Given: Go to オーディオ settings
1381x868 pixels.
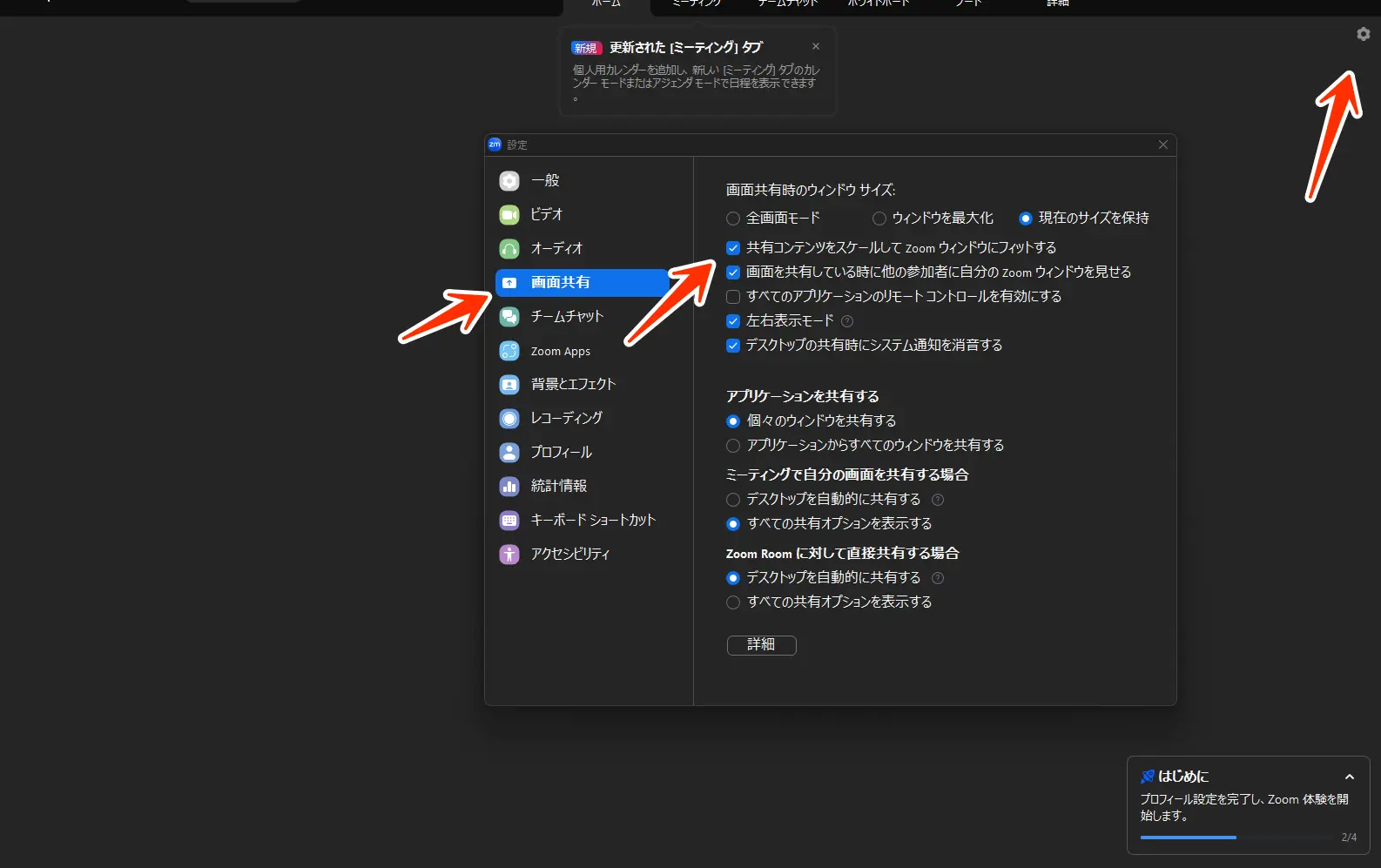Looking at the screenshot, I should (x=582, y=248).
